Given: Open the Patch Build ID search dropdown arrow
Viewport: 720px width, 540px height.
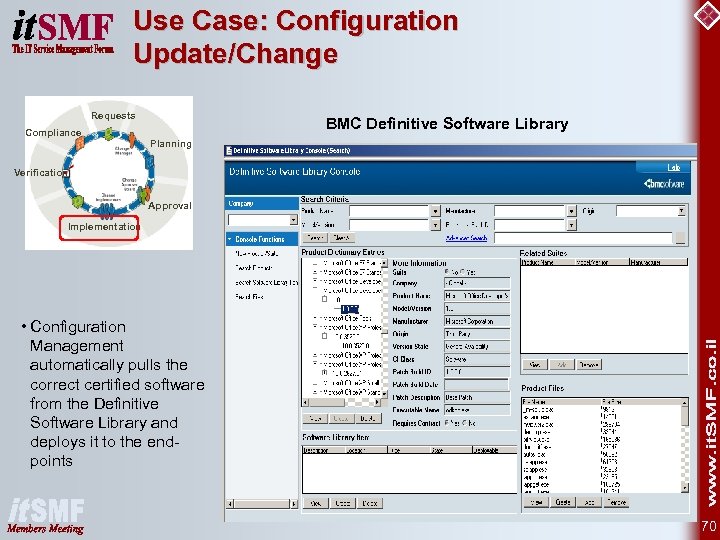Looking at the screenshot, I should click(571, 225).
